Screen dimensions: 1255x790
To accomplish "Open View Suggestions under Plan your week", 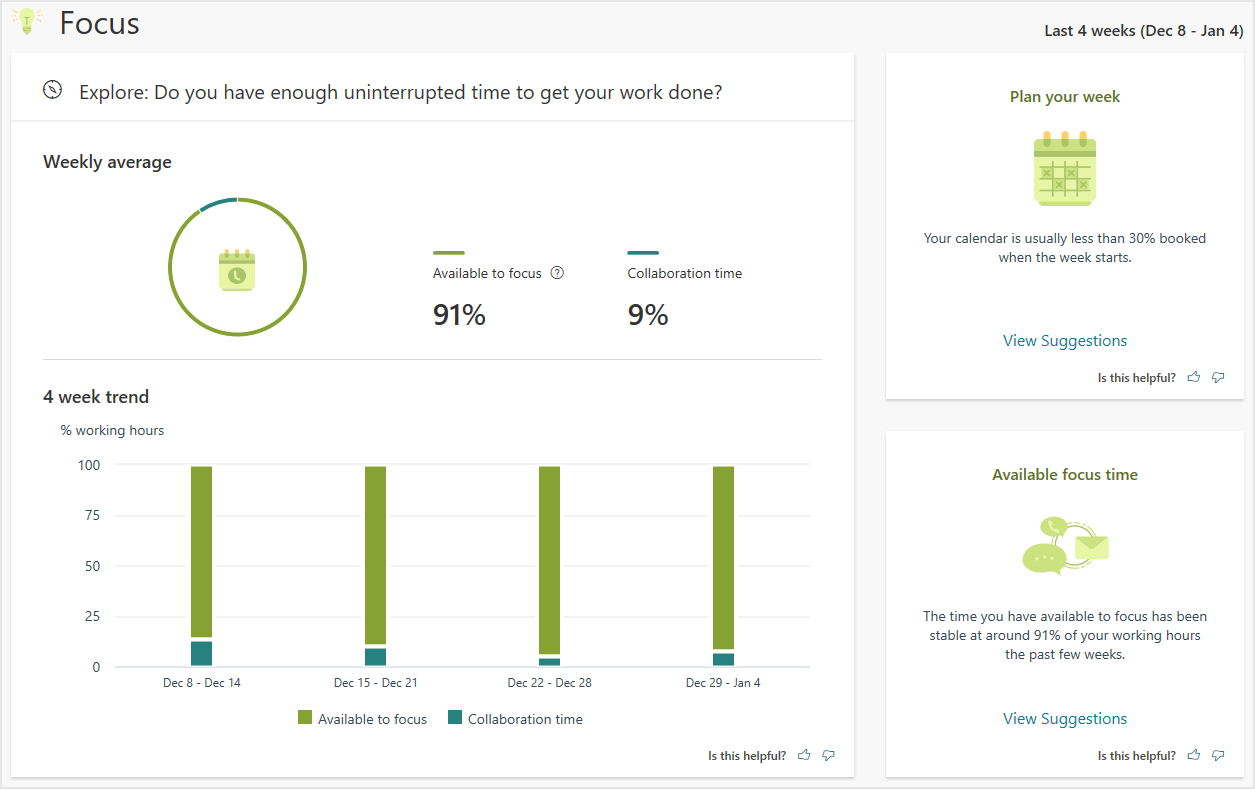I will [1065, 341].
